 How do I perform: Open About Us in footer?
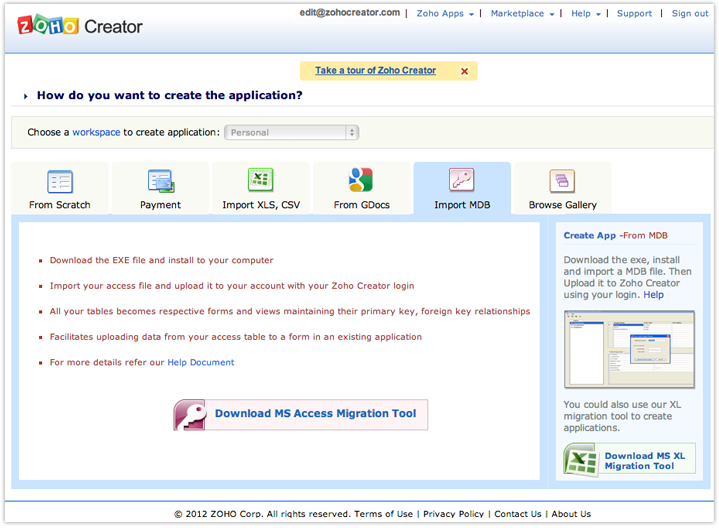coord(571,514)
